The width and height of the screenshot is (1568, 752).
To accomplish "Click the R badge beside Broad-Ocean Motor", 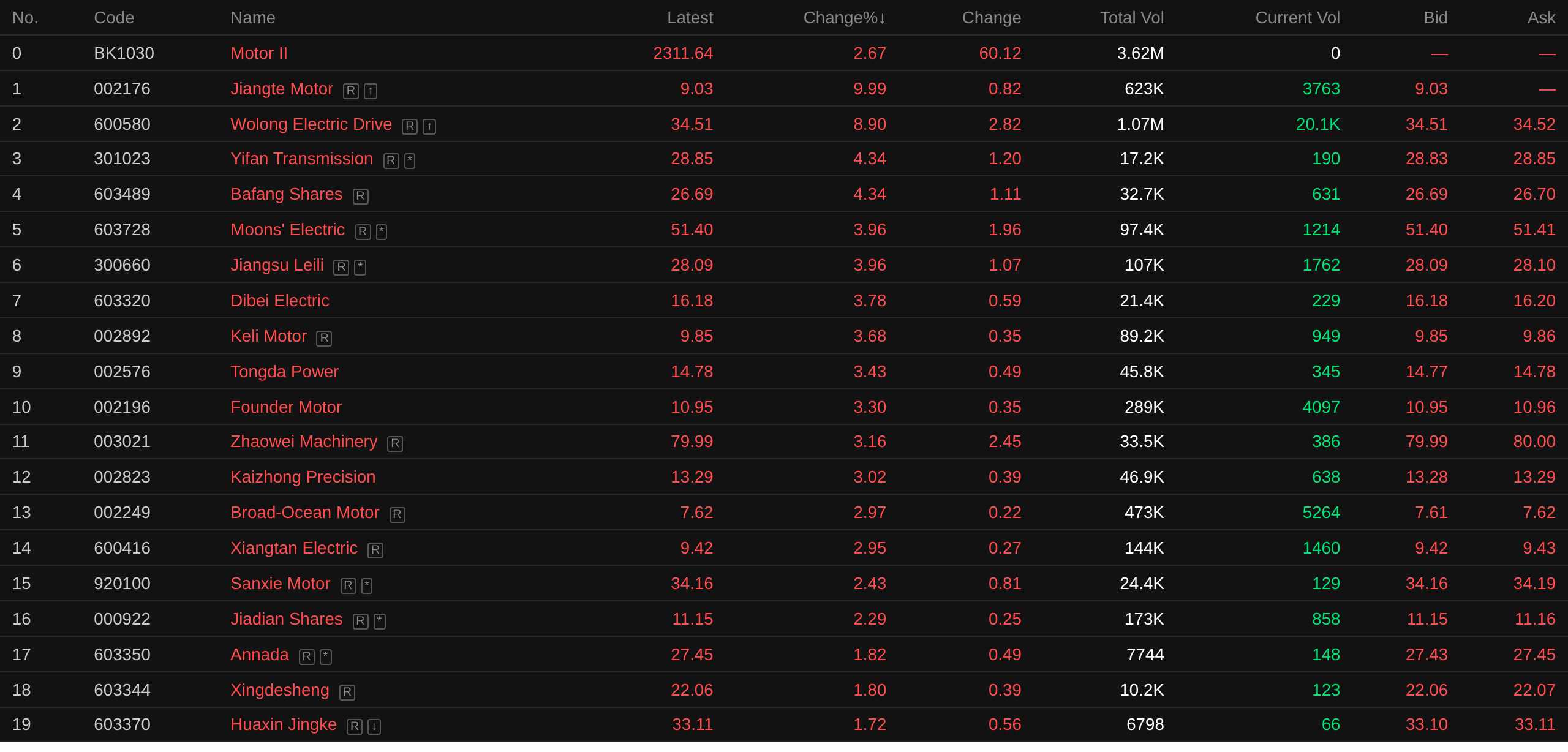I will [398, 514].
